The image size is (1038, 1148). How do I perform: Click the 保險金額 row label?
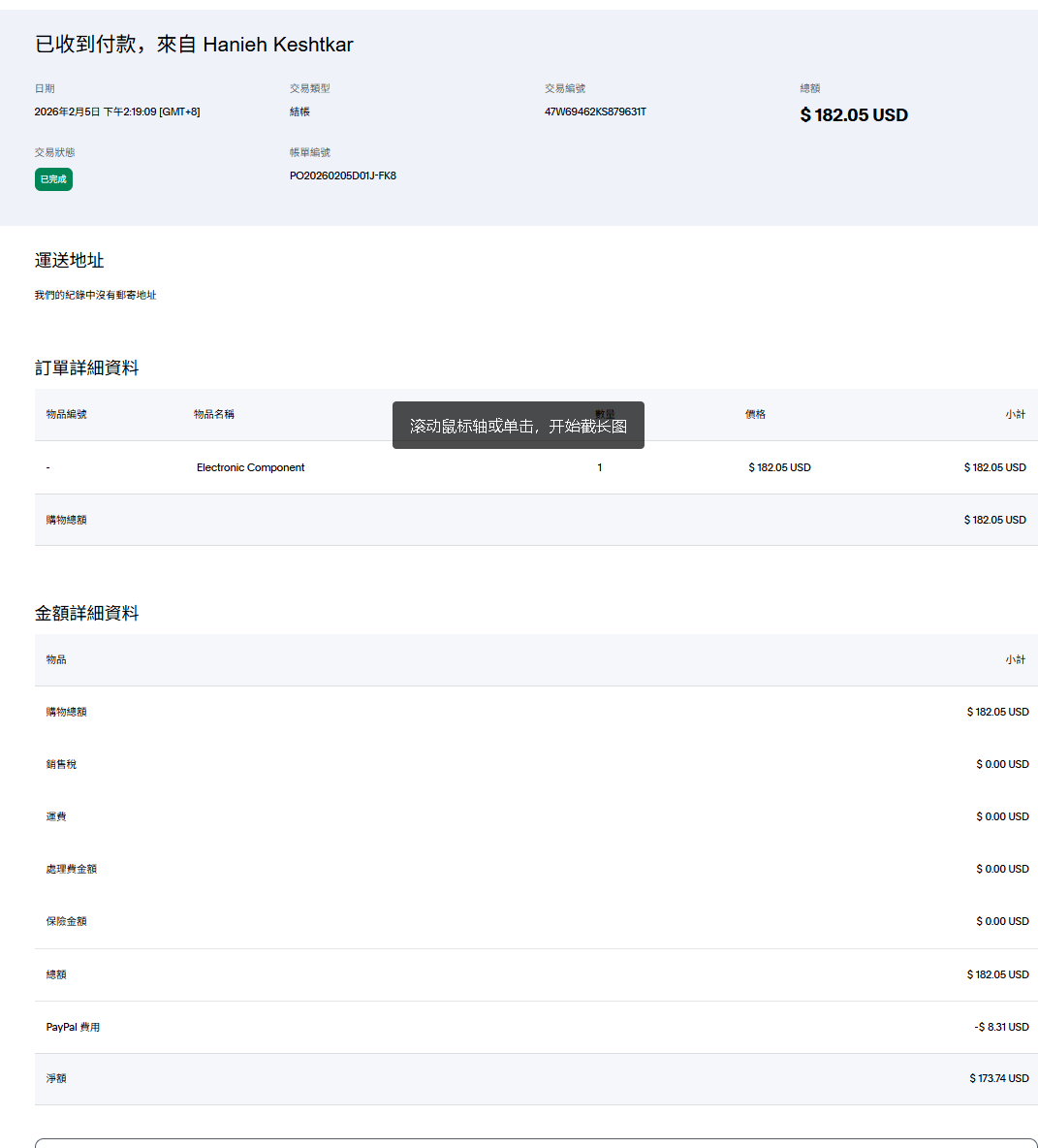coord(66,921)
